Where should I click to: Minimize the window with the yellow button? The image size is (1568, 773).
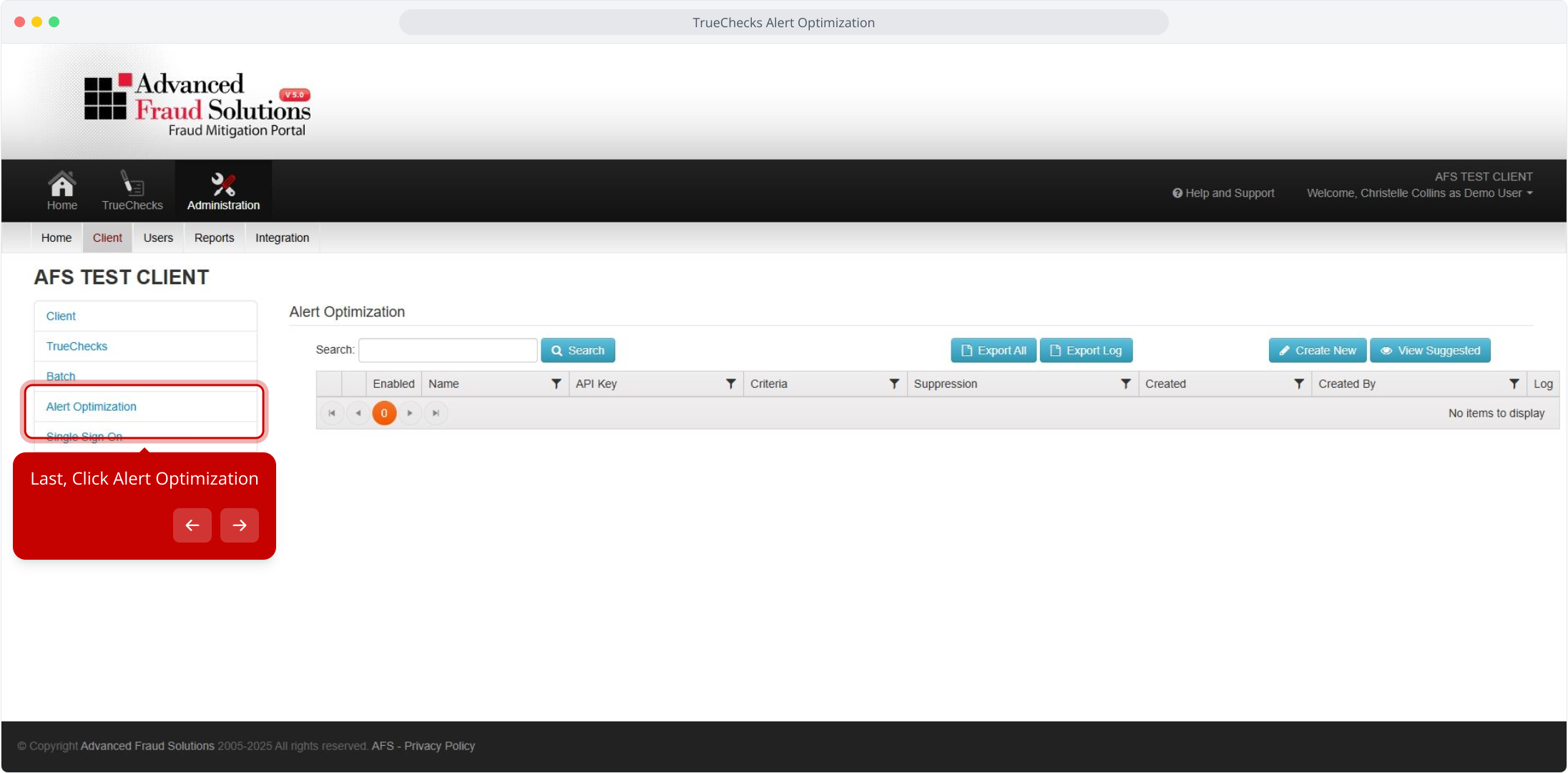tap(36, 22)
